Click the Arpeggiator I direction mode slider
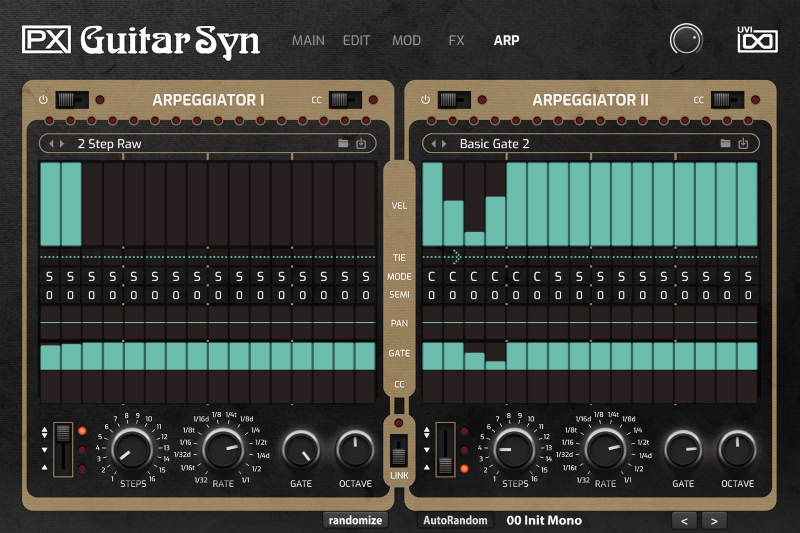 point(63,449)
